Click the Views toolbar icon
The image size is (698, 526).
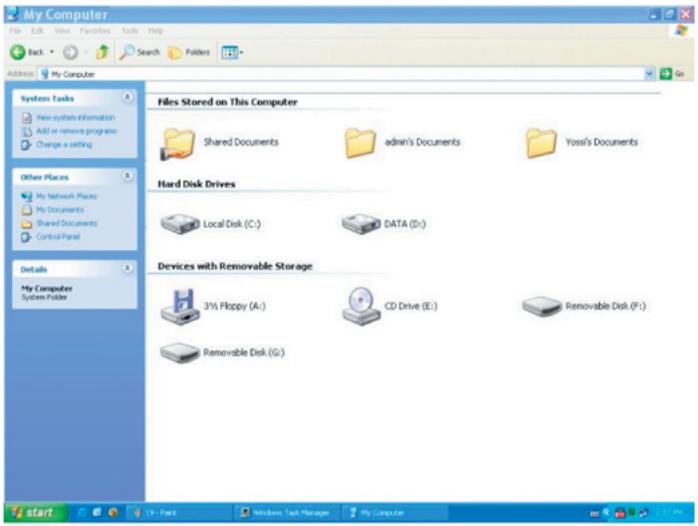pos(232,53)
